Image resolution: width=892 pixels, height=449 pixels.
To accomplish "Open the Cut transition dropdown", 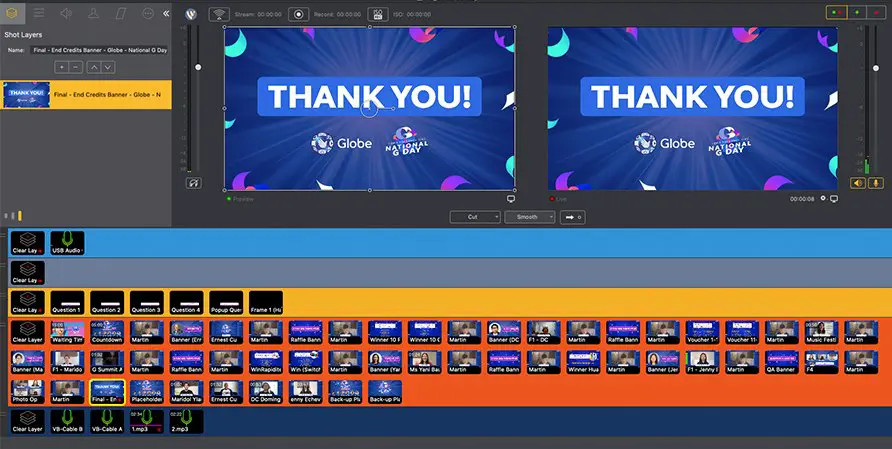I will (474, 217).
